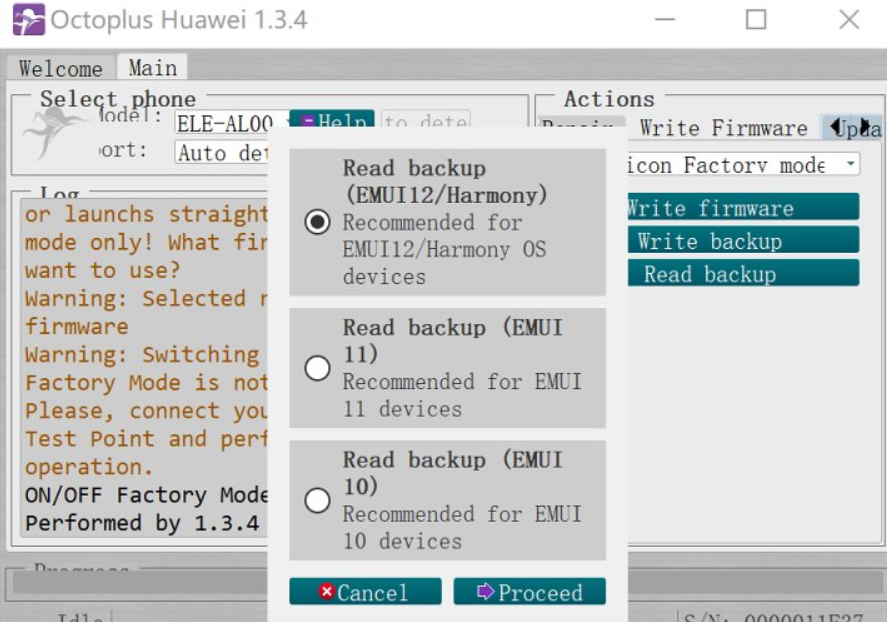Click the Octoplus app logo in title bar

tap(28, 19)
